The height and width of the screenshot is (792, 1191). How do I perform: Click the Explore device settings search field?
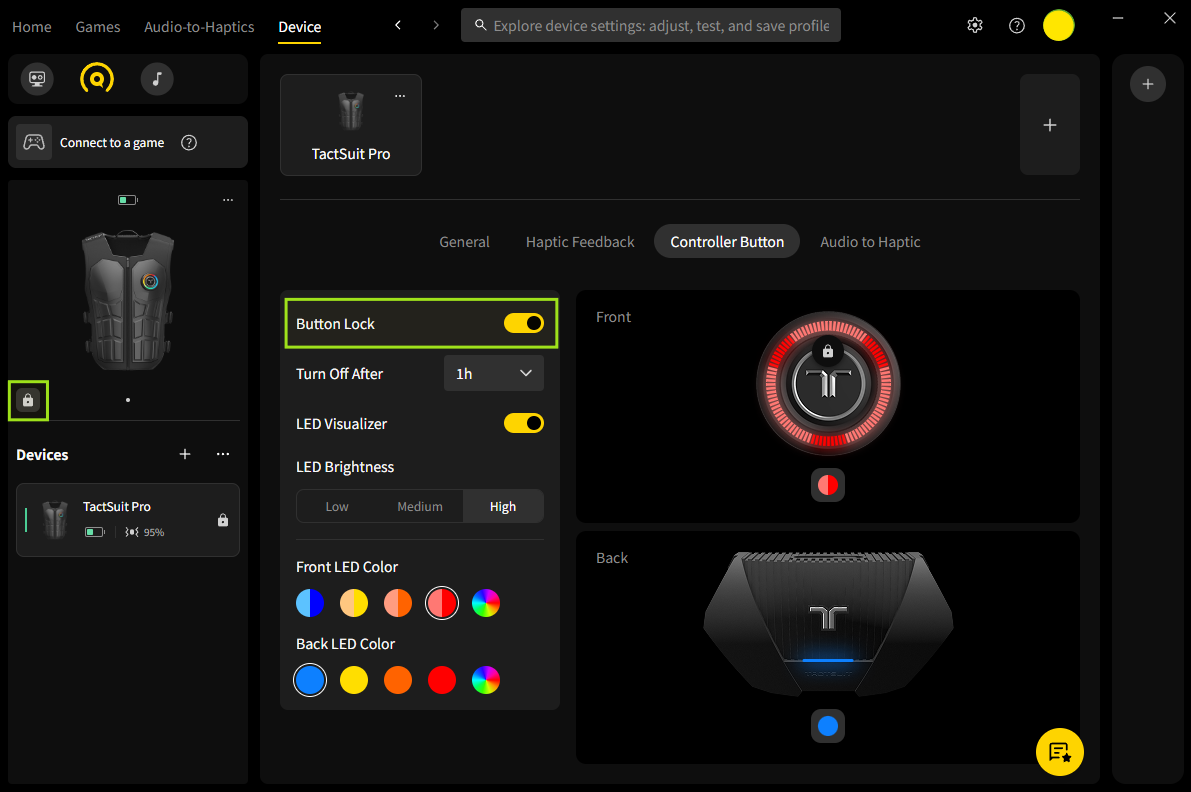point(651,25)
